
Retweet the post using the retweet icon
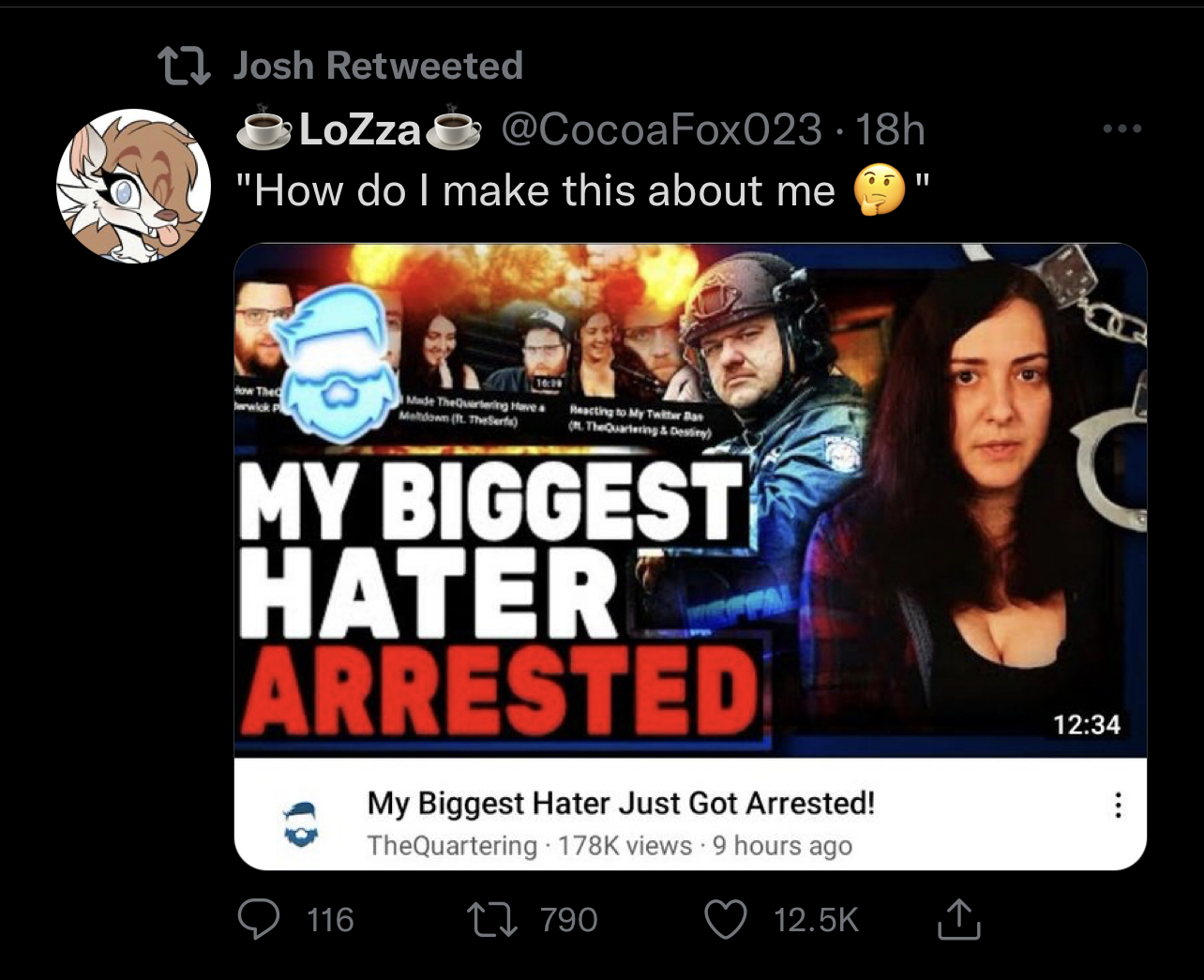click(497, 919)
